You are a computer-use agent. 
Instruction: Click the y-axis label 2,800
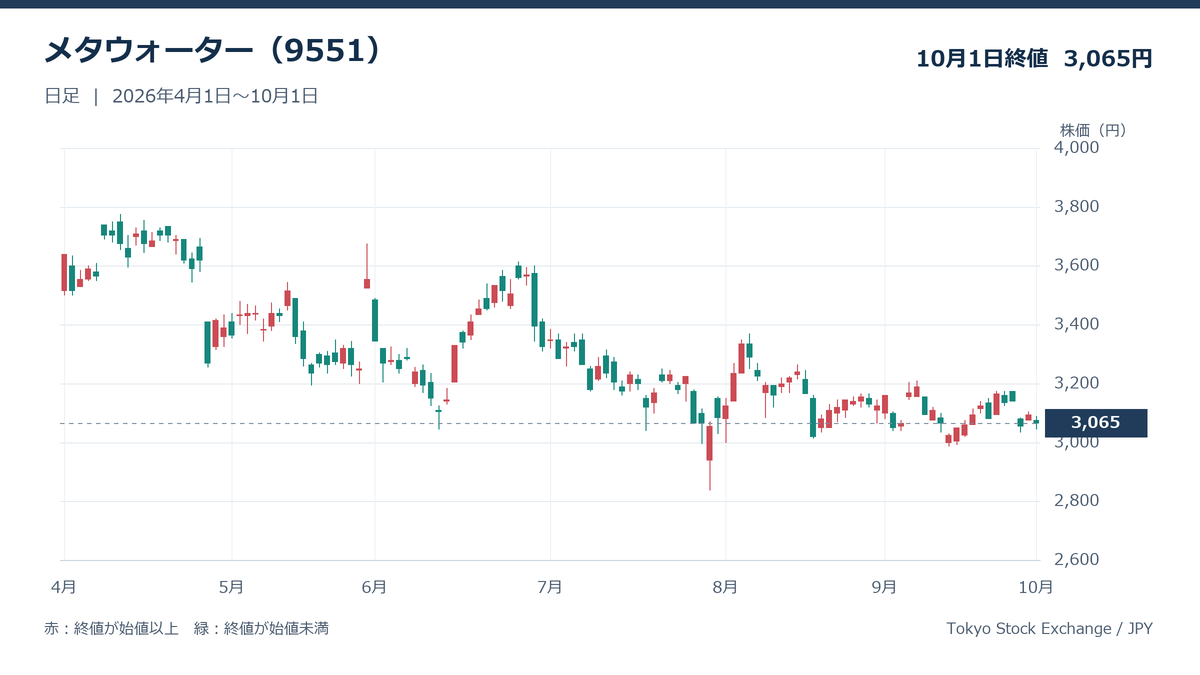coord(1077,501)
